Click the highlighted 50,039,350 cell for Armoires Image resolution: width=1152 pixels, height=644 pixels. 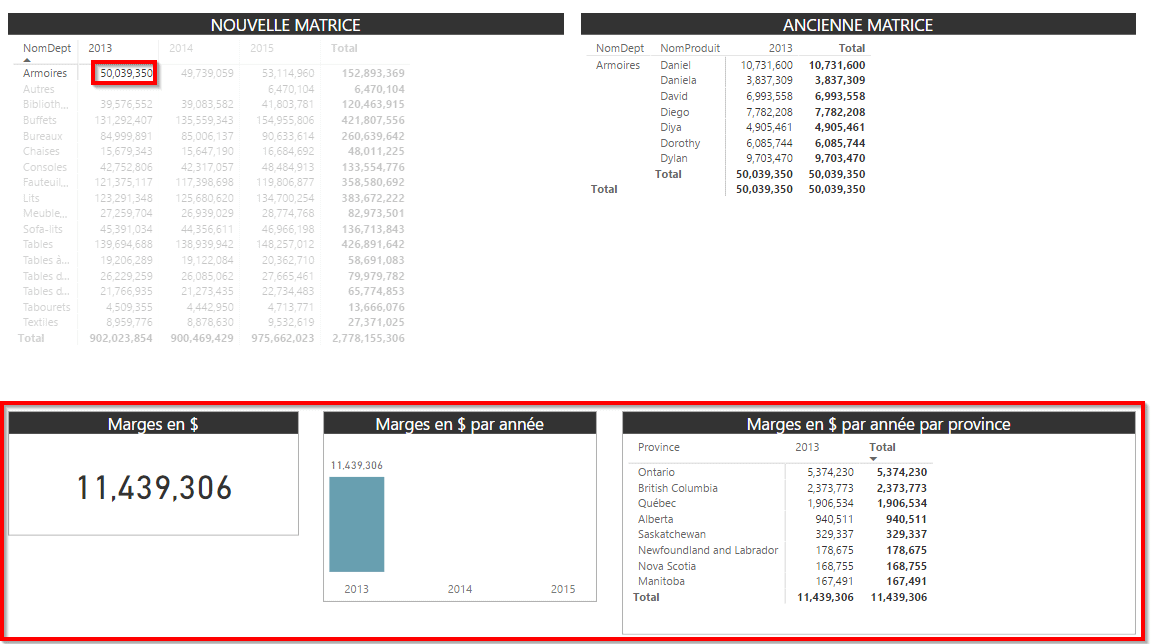(126, 73)
